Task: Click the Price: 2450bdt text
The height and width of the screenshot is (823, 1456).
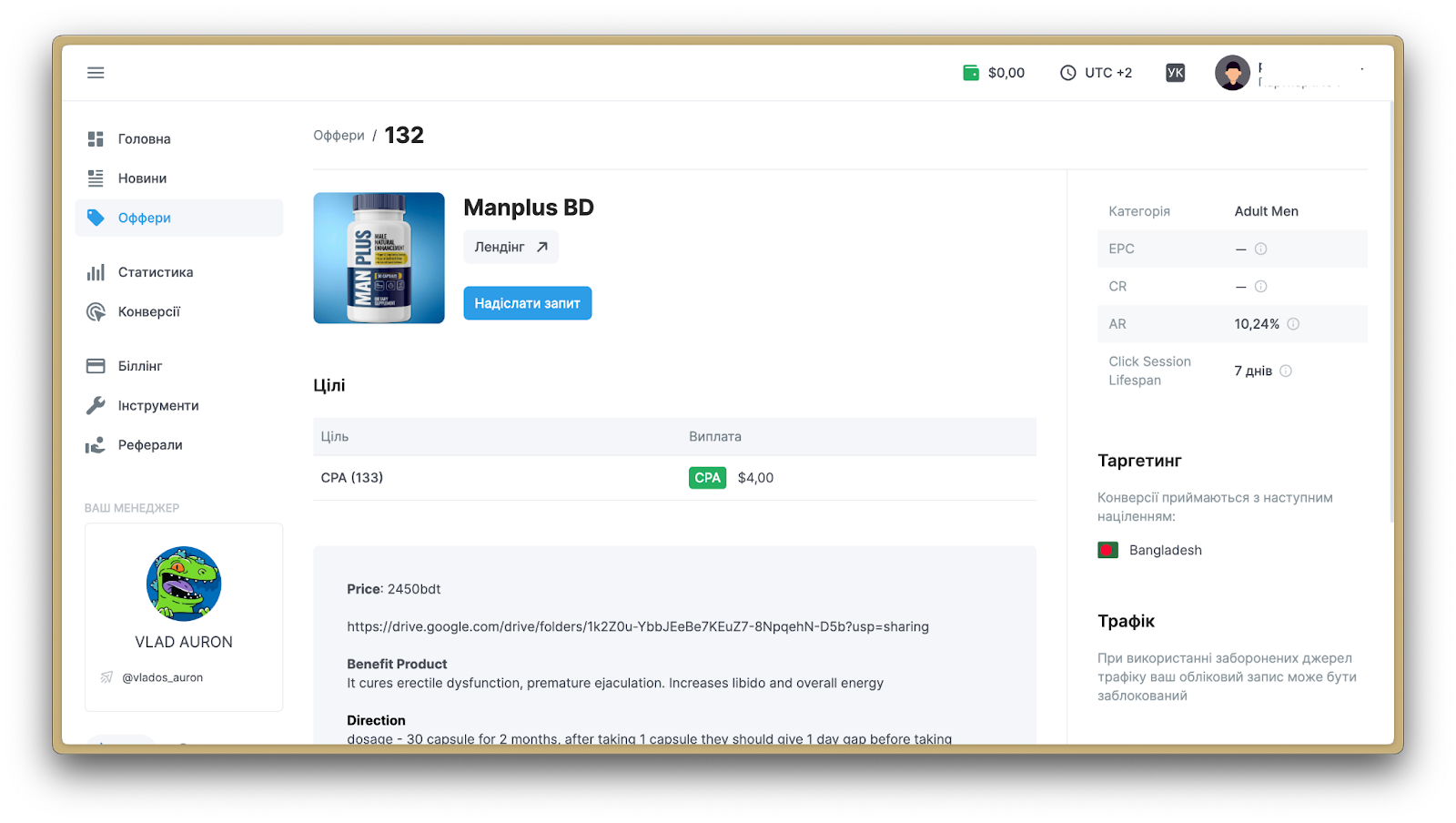Action: click(394, 589)
